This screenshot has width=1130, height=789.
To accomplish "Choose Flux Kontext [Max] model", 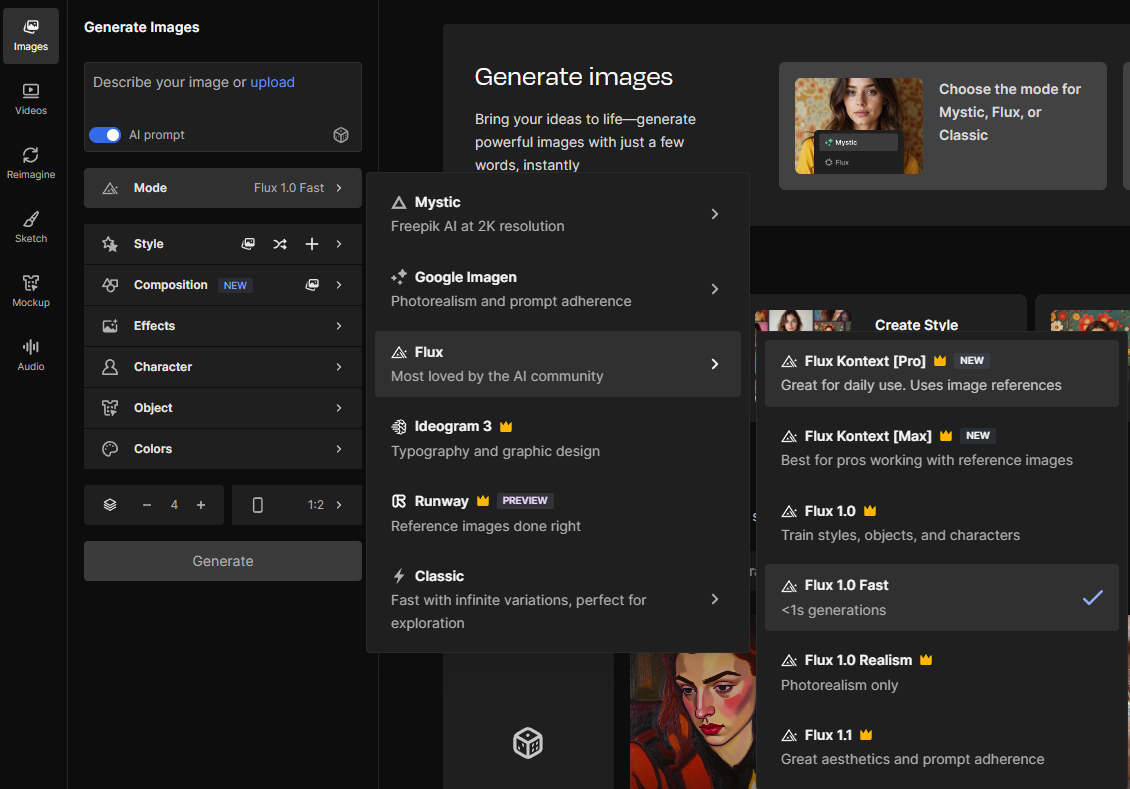I will [942, 448].
